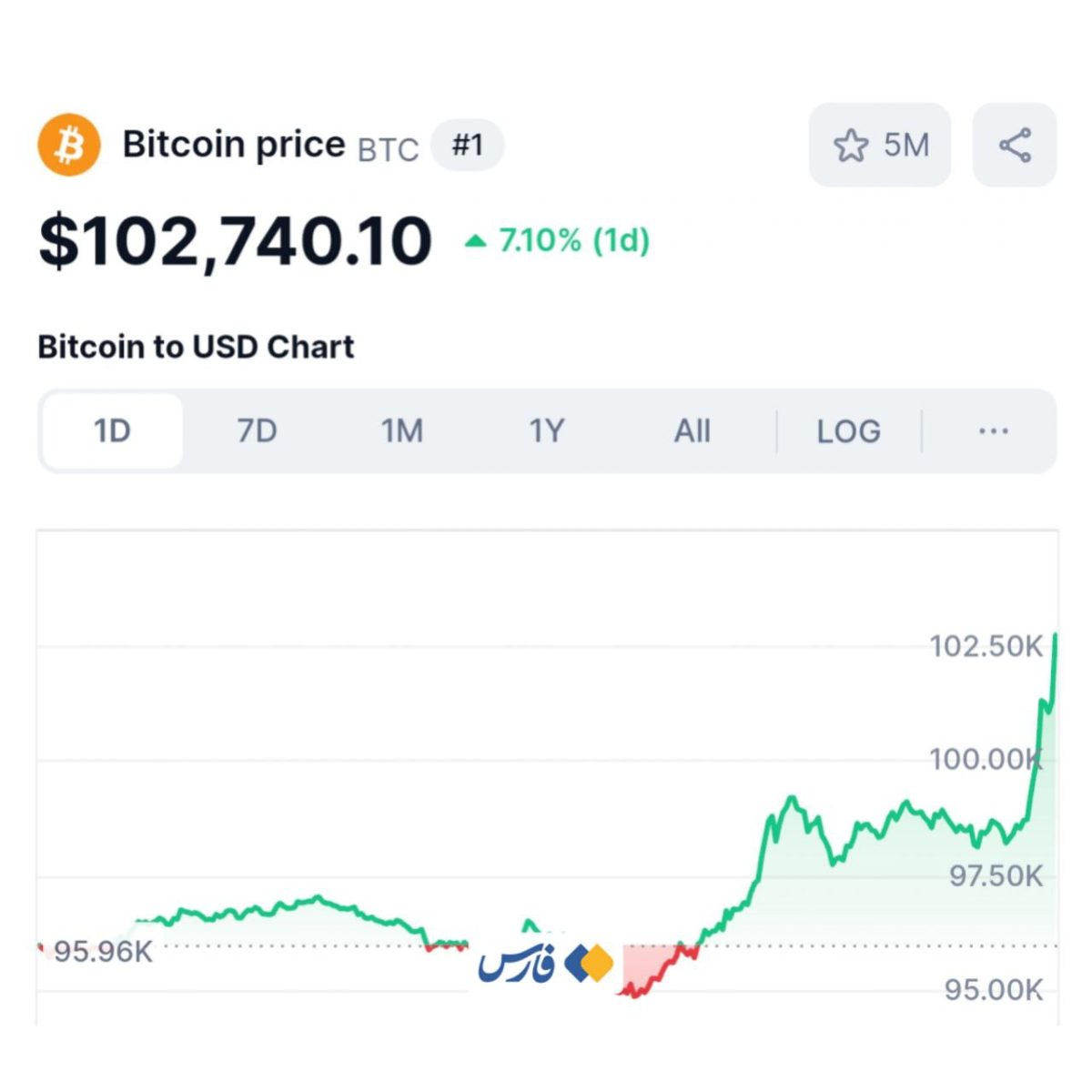Click the orange Bitcoin logo icon
Viewport: 1092px width, 1092px height.
pyautogui.click(x=69, y=145)
